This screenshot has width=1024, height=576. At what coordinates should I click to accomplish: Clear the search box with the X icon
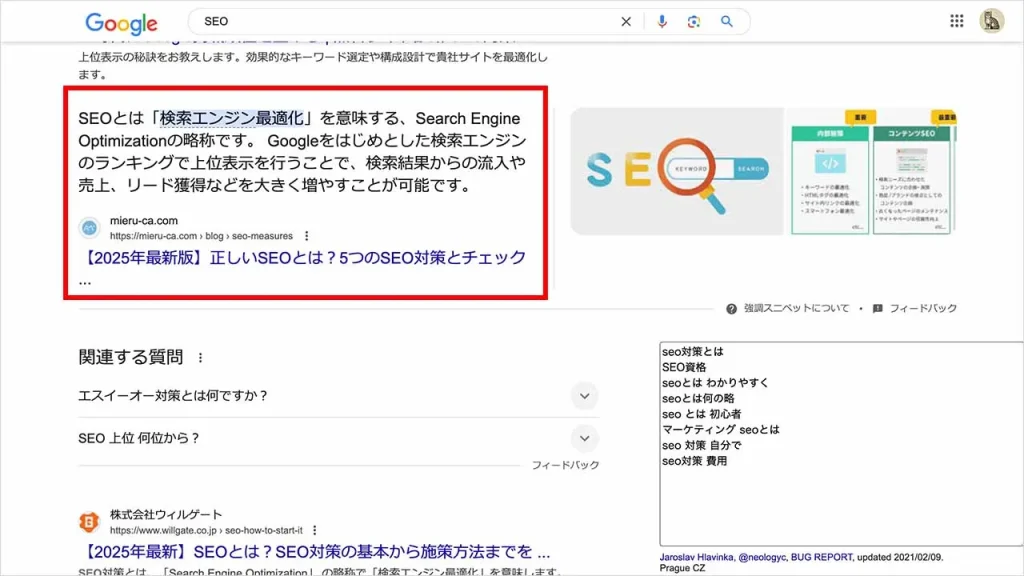(x=626, y=21)
